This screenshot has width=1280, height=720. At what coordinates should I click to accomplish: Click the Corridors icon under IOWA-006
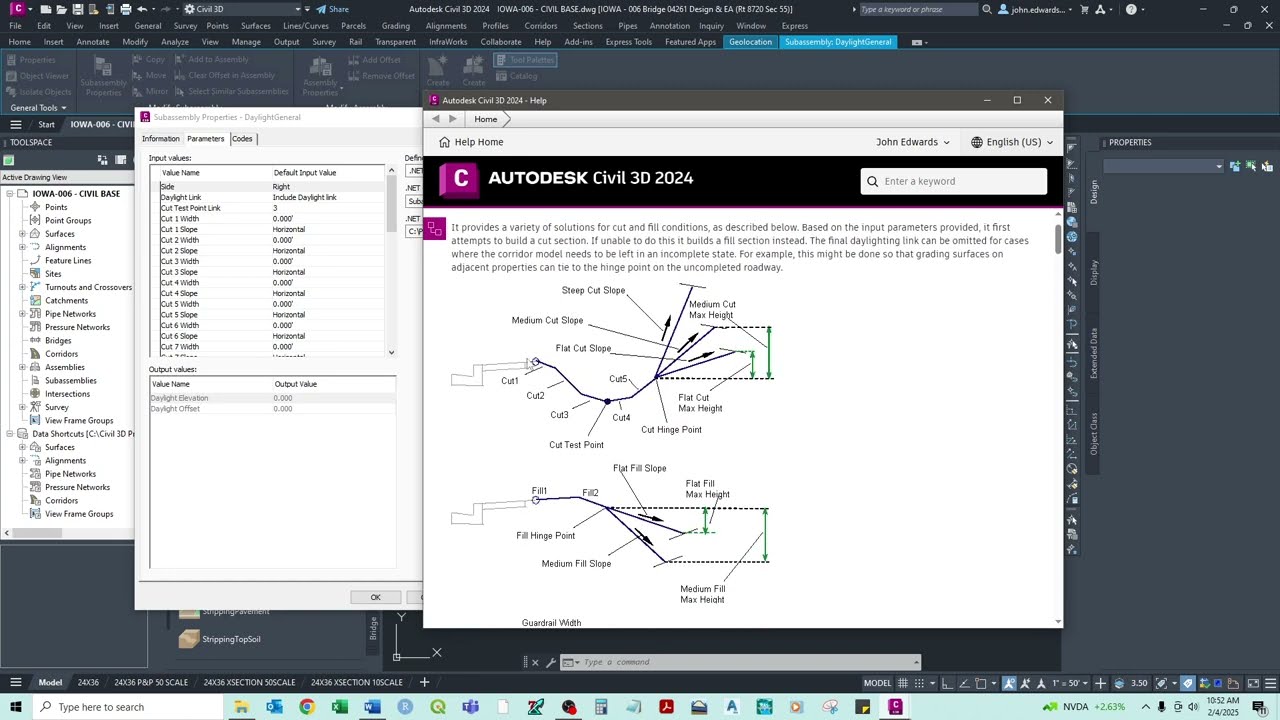tap(35, 354)
